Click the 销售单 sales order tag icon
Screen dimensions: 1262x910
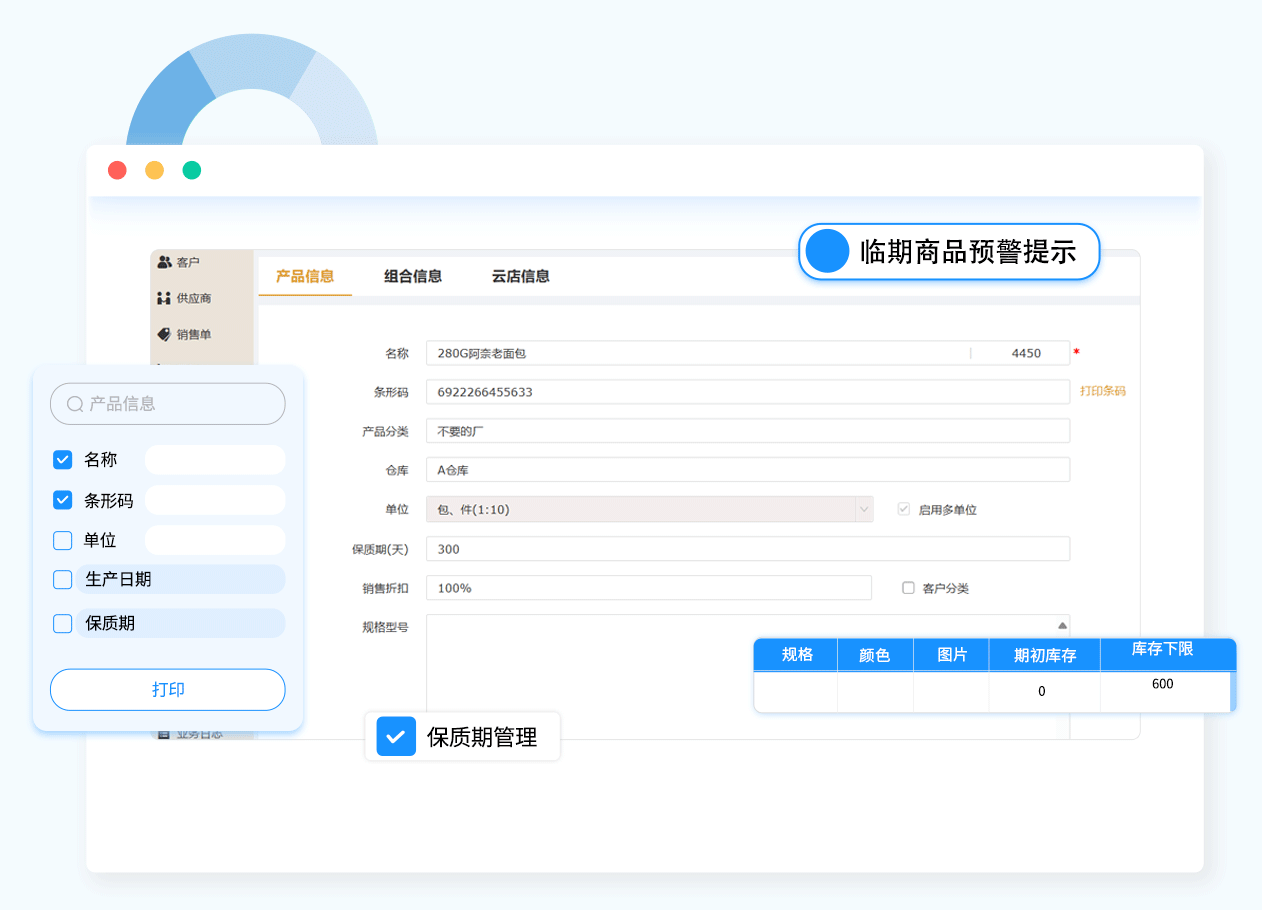(x=165, y=334)
